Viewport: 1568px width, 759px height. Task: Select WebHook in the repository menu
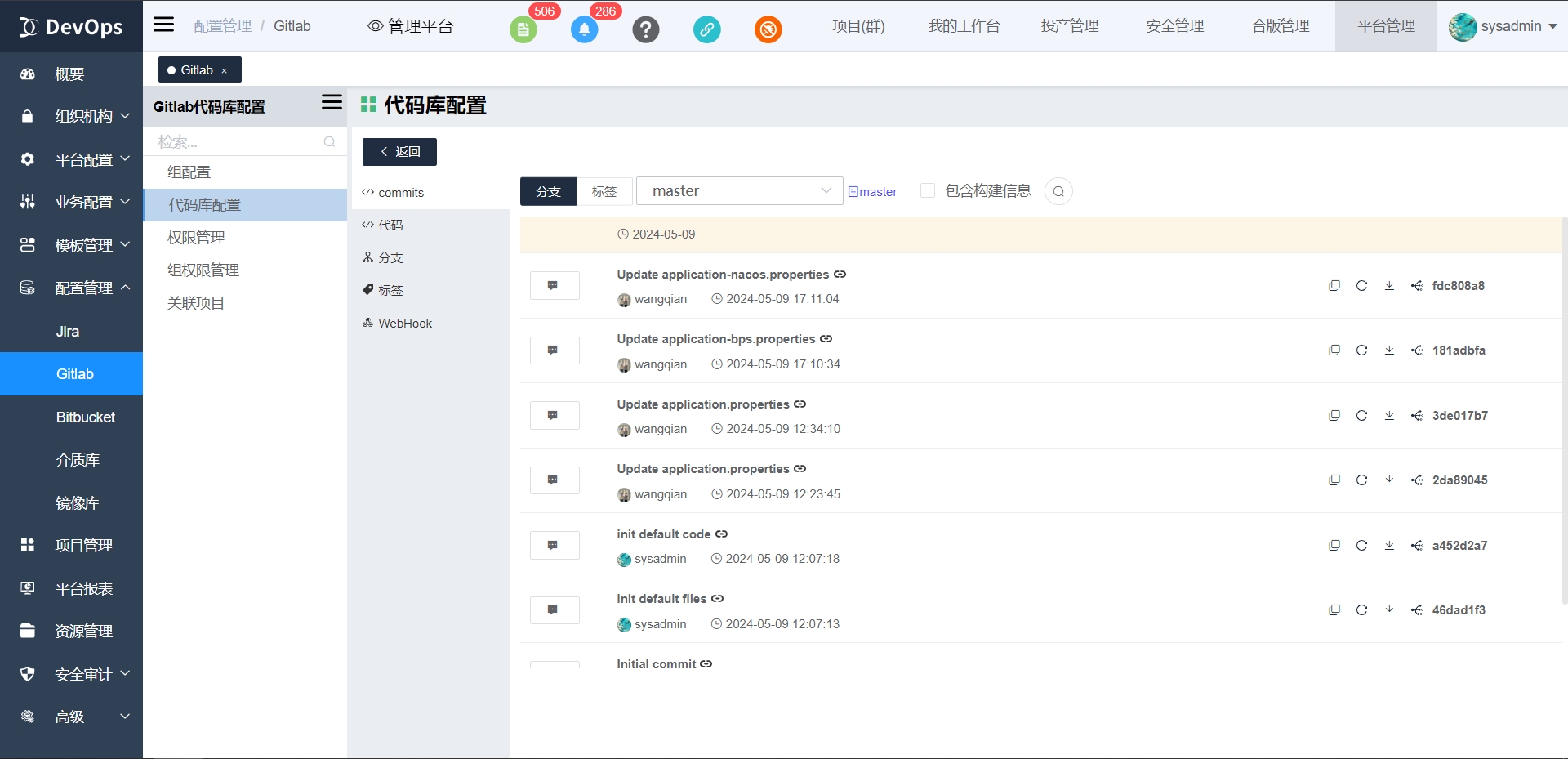pos(404,324)
